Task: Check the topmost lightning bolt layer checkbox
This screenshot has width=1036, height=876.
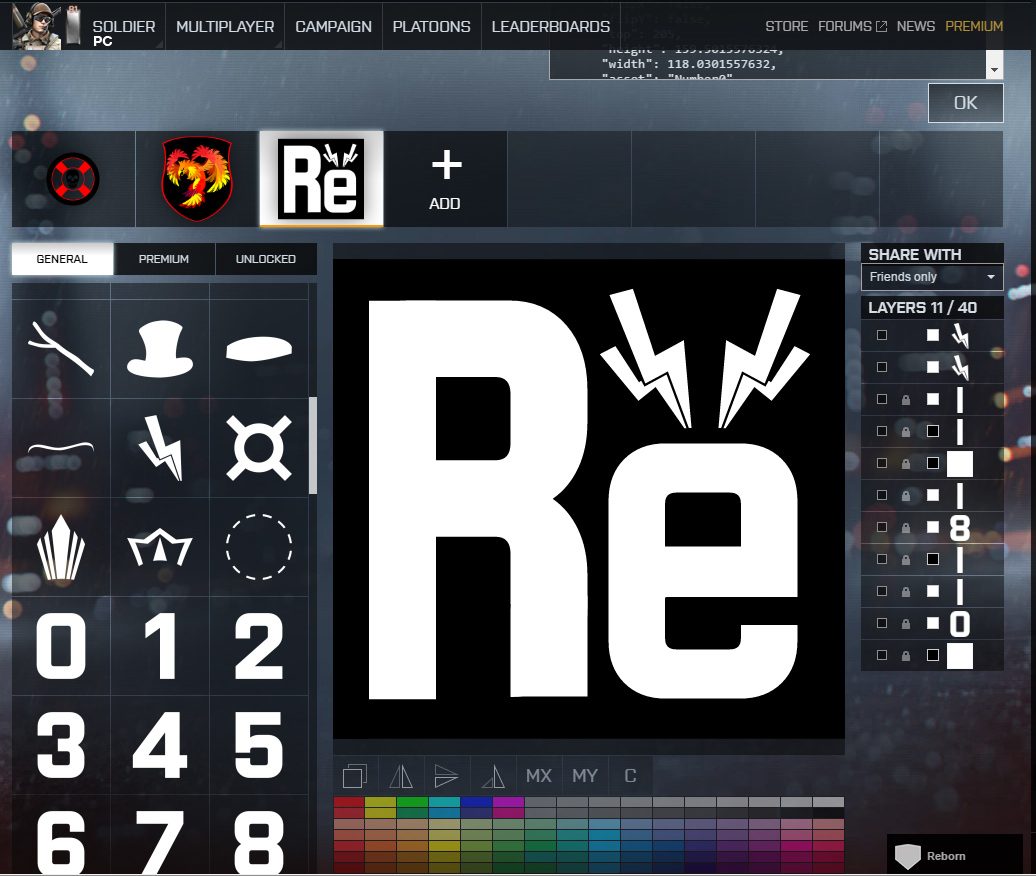Action: [x=881, y=335]
